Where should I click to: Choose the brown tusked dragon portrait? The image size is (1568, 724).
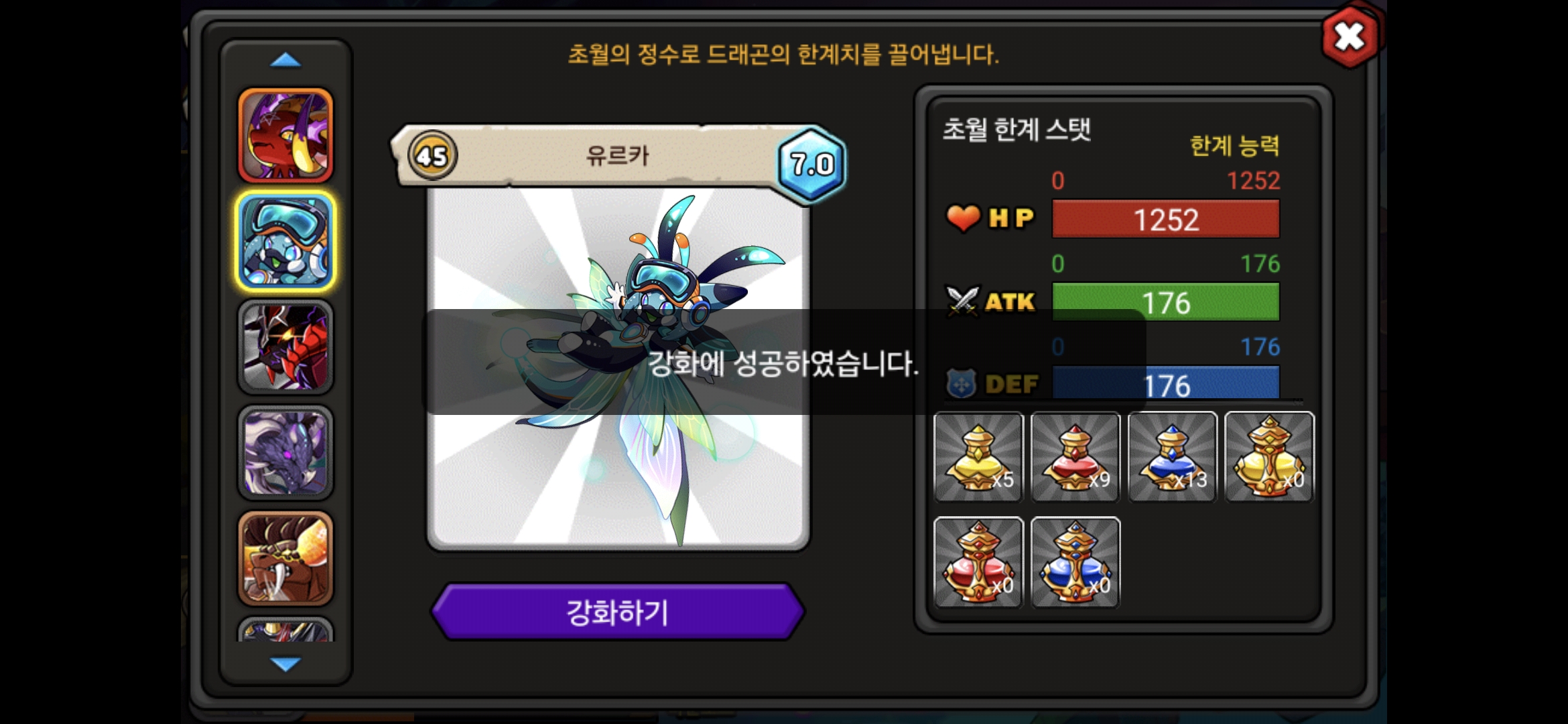pyautogui.click(x=285, y=558)
